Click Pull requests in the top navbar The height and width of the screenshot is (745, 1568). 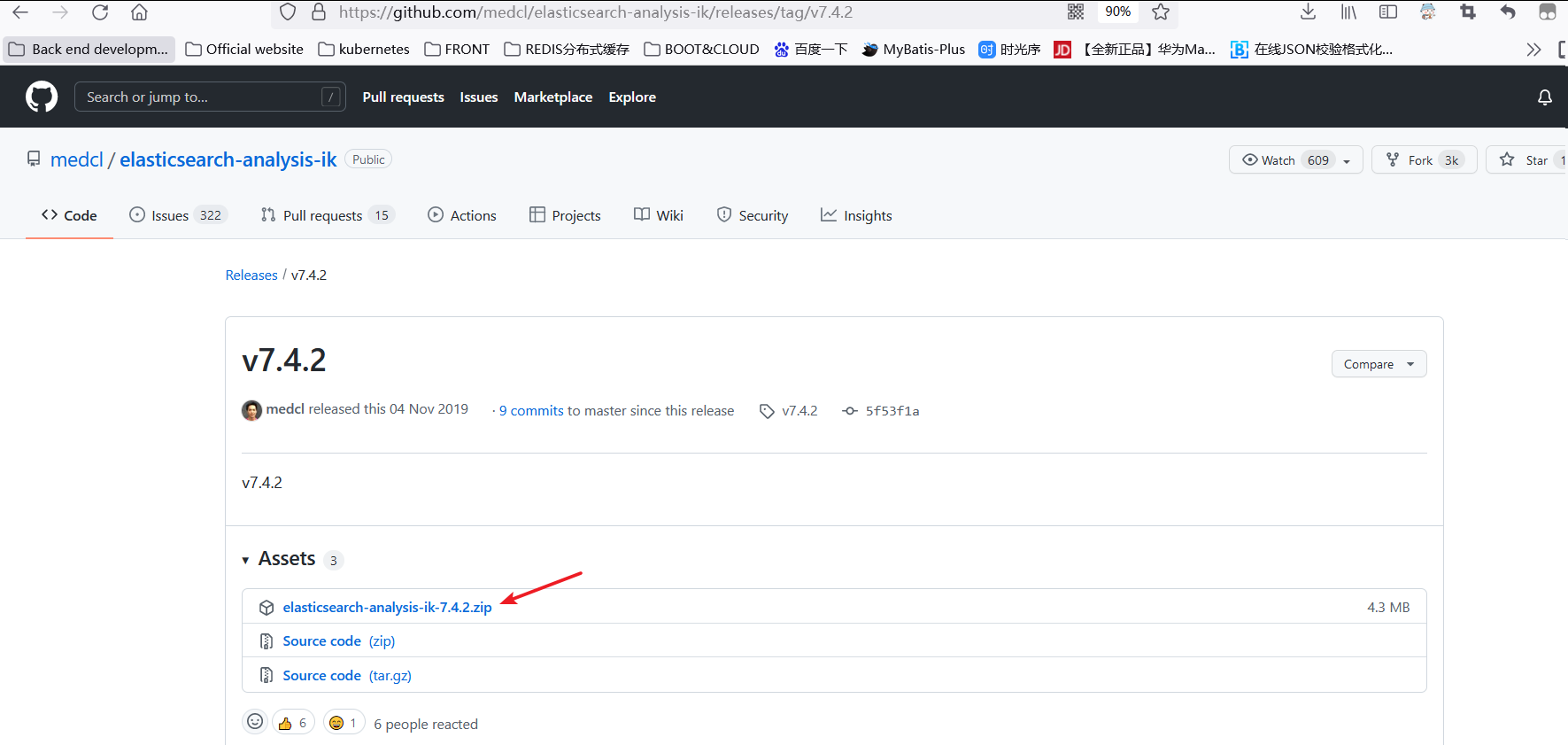click(x=403, y=97)
